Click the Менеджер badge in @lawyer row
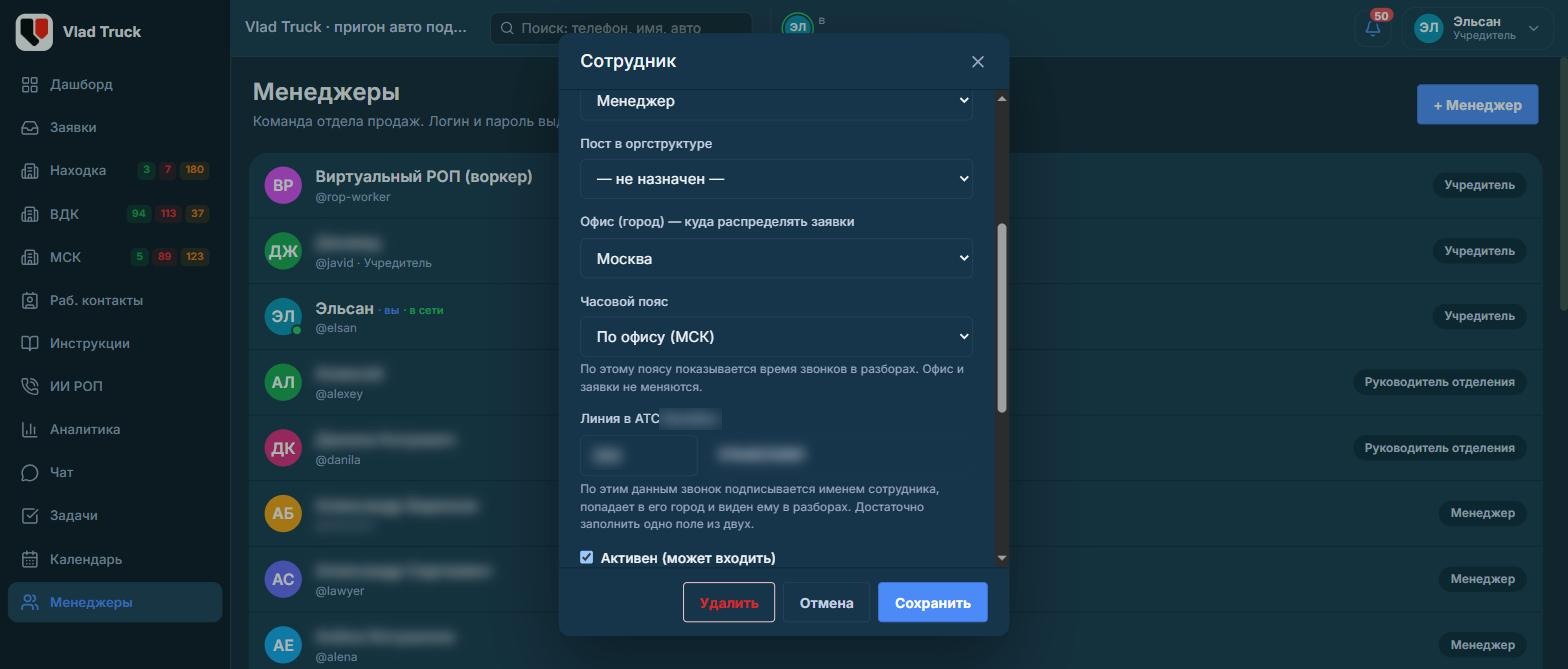Viewport: 1568px width, 669px height. pos(1483,579)
